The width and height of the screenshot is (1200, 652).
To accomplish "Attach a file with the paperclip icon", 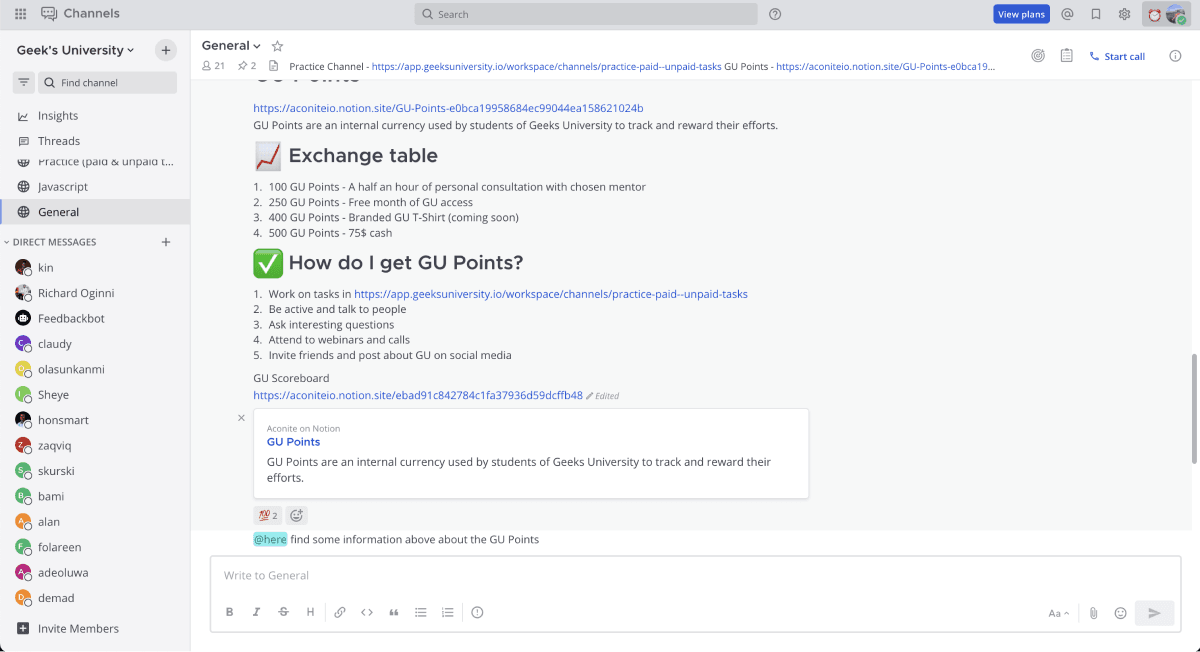I will click(x=1094, y=613).
